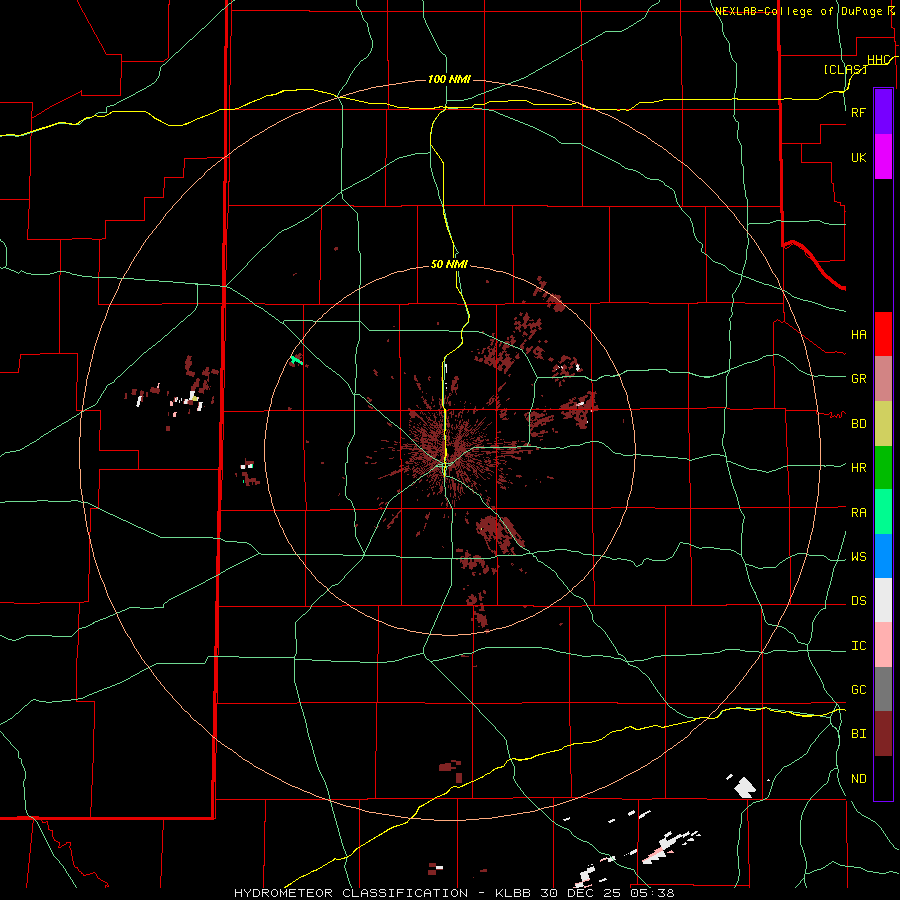
Task: Select the GR salmon legend swatch
Action: pos(883,379)
